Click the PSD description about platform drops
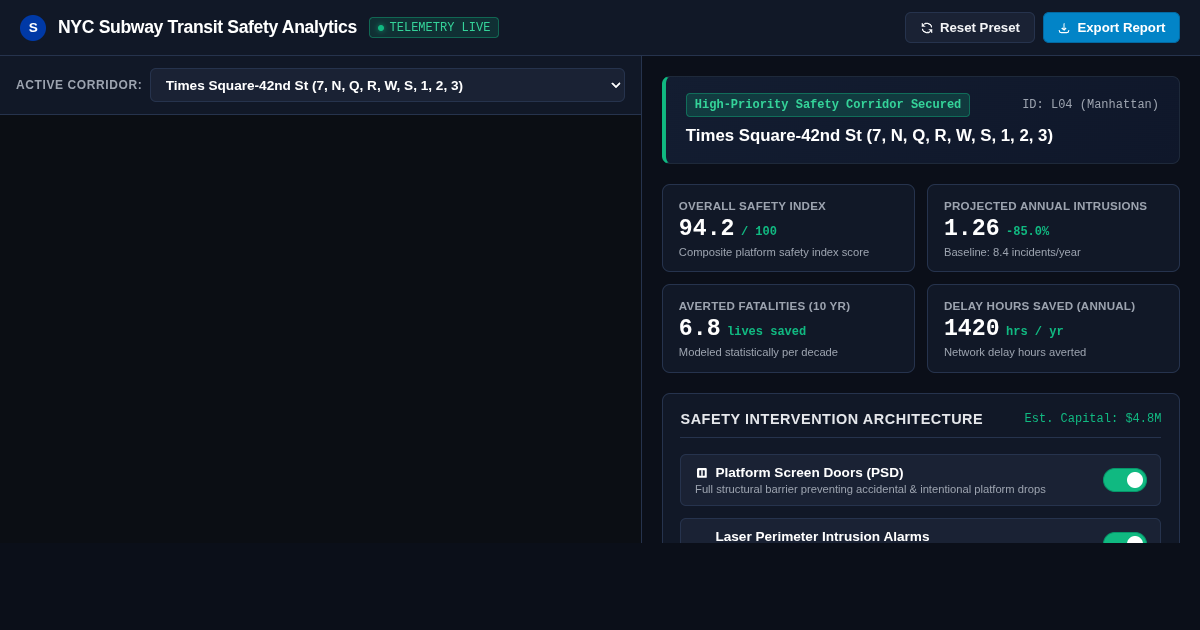The width and height of the screenshot is (1200, 630). [870, 489]
